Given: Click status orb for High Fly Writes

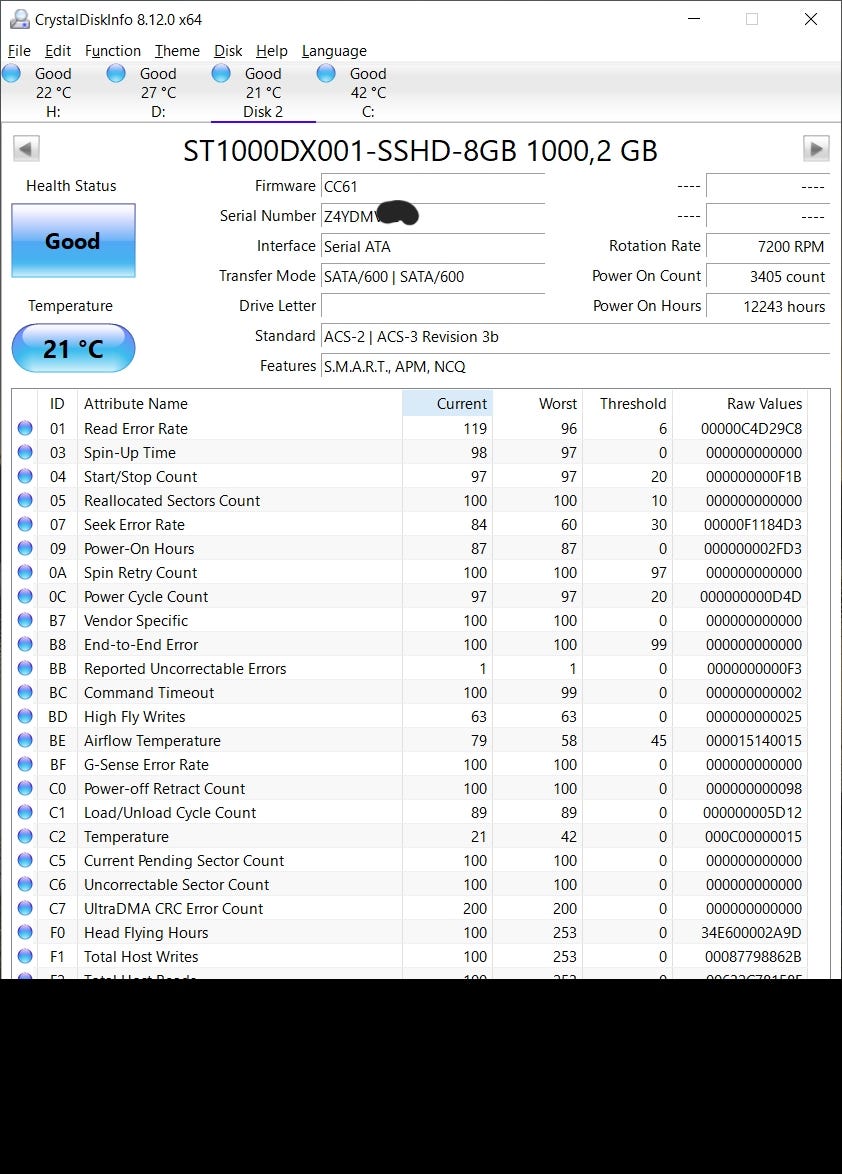Looking at the screenshot, I should tap(25, 716).
